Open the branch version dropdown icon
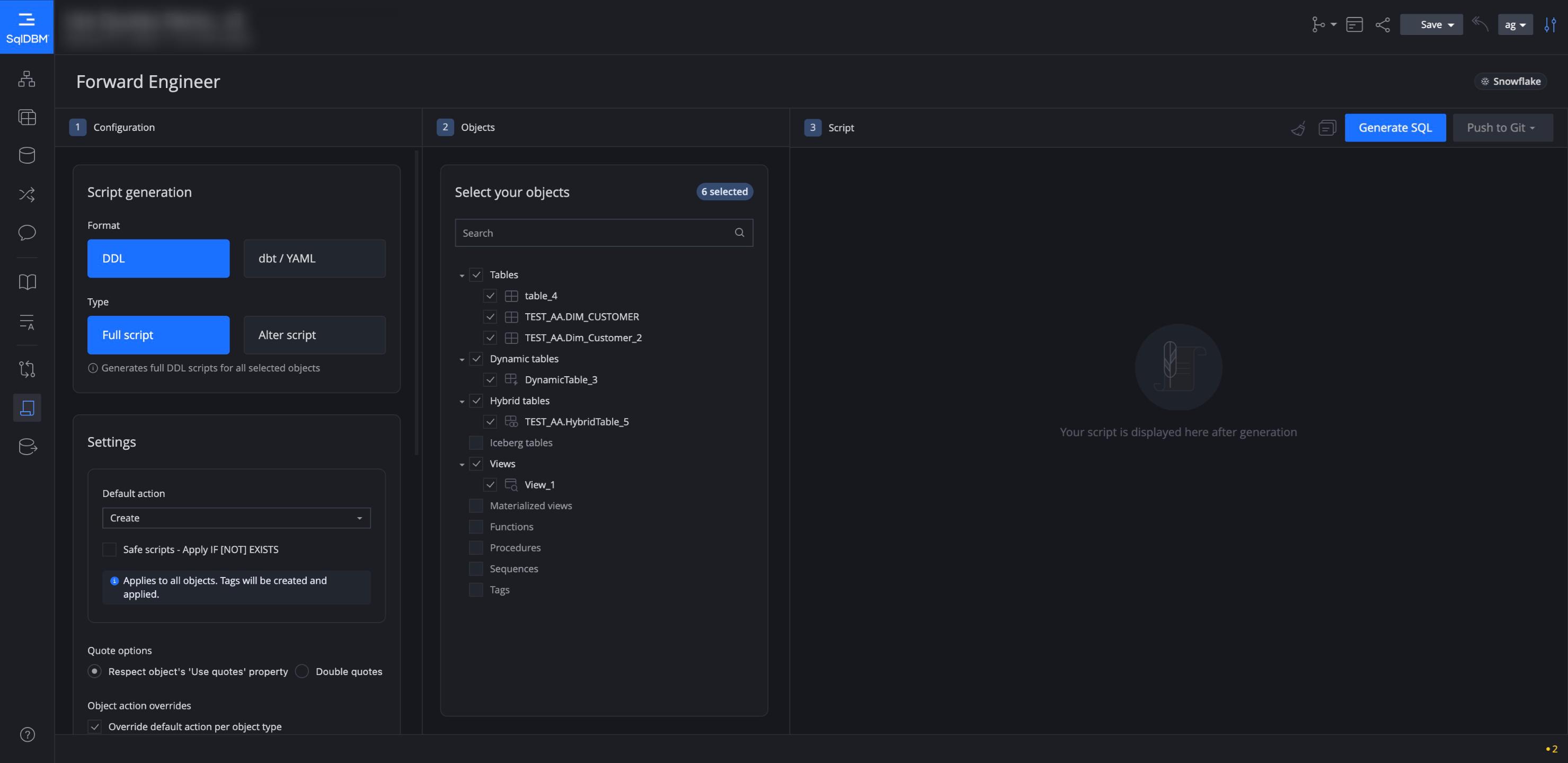This screenshot has width=1568, height=763. 1323,24
